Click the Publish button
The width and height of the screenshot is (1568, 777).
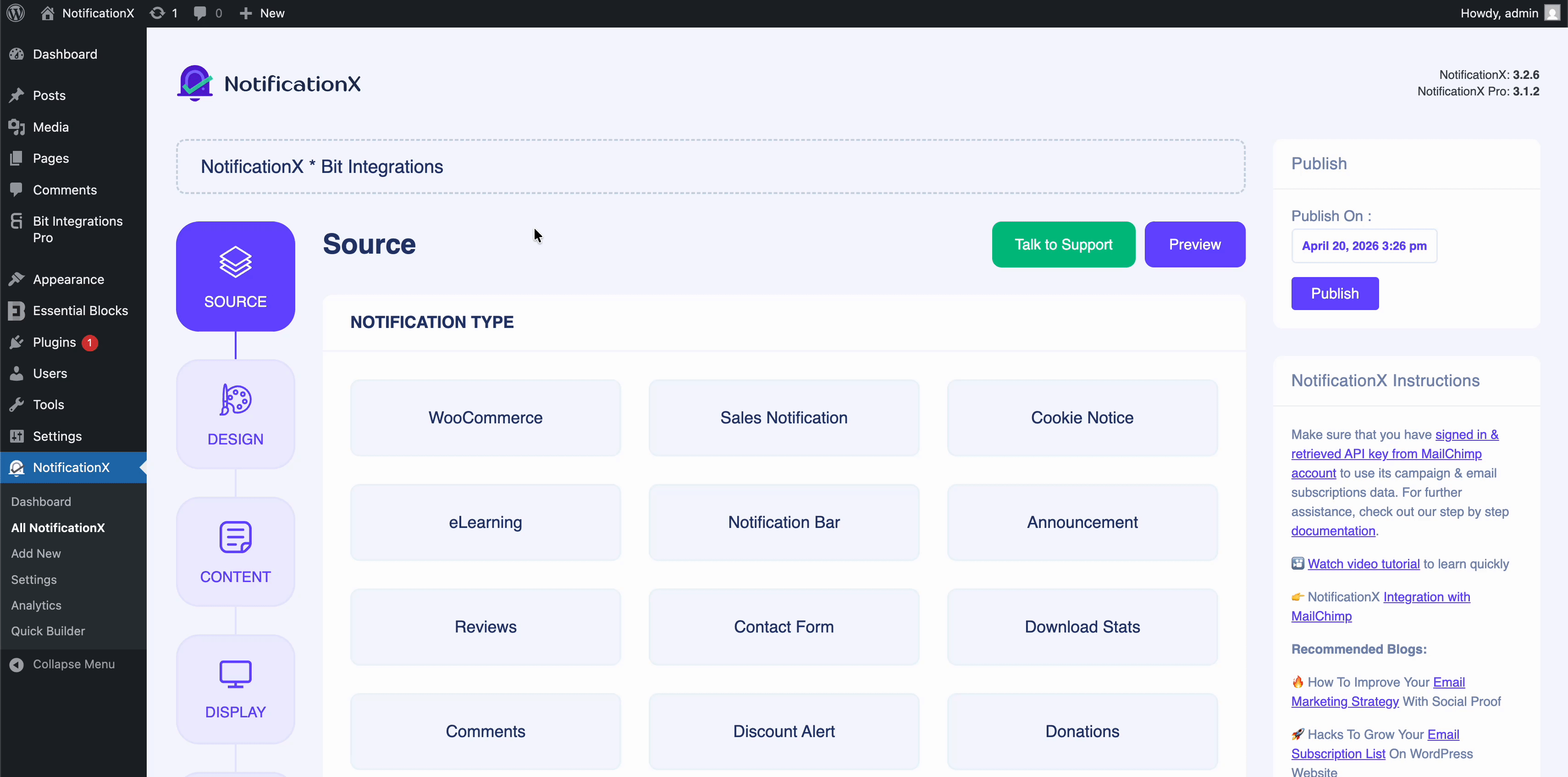(x=1334, y=293)
